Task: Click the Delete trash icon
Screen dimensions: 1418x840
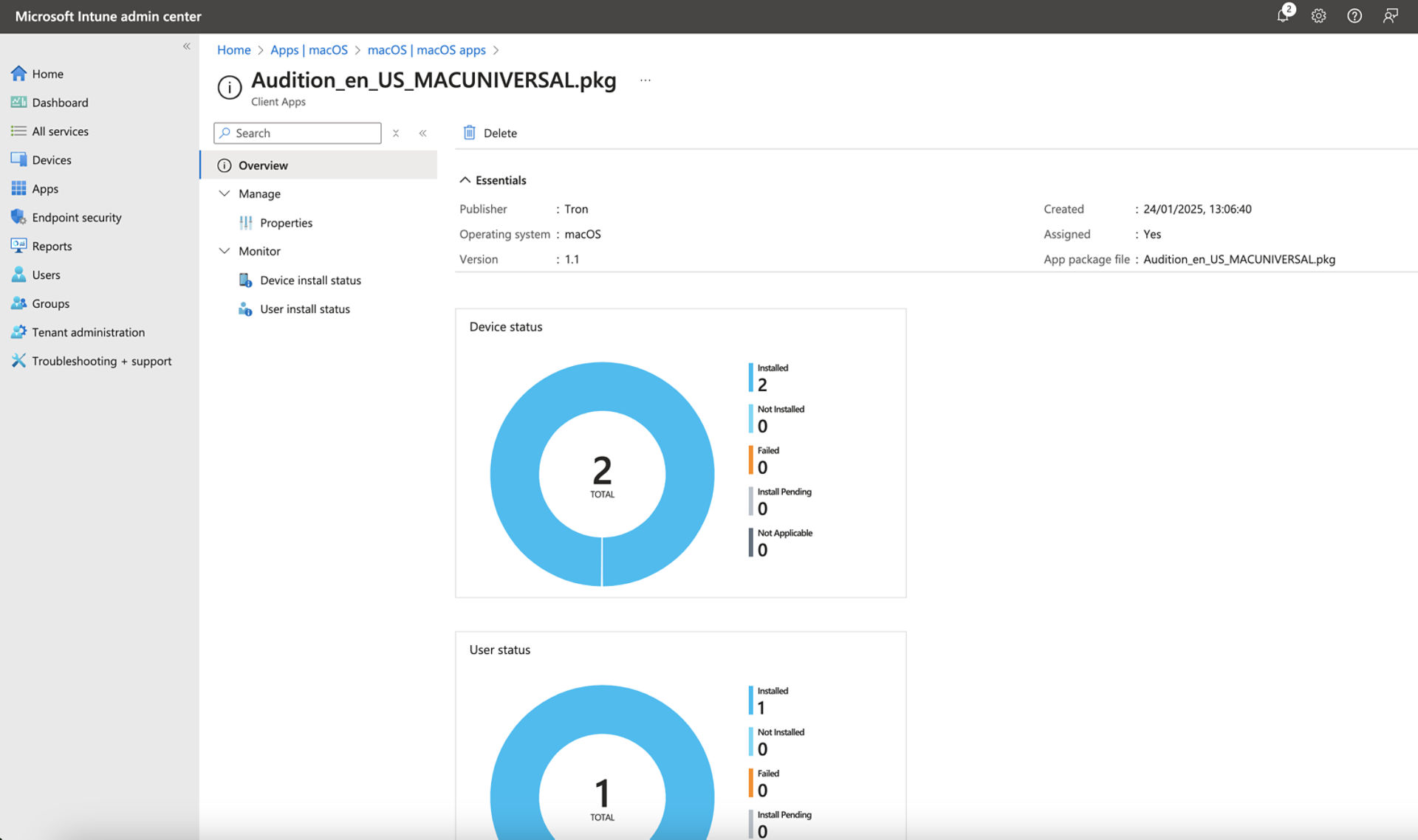Action: coord(469,133)
